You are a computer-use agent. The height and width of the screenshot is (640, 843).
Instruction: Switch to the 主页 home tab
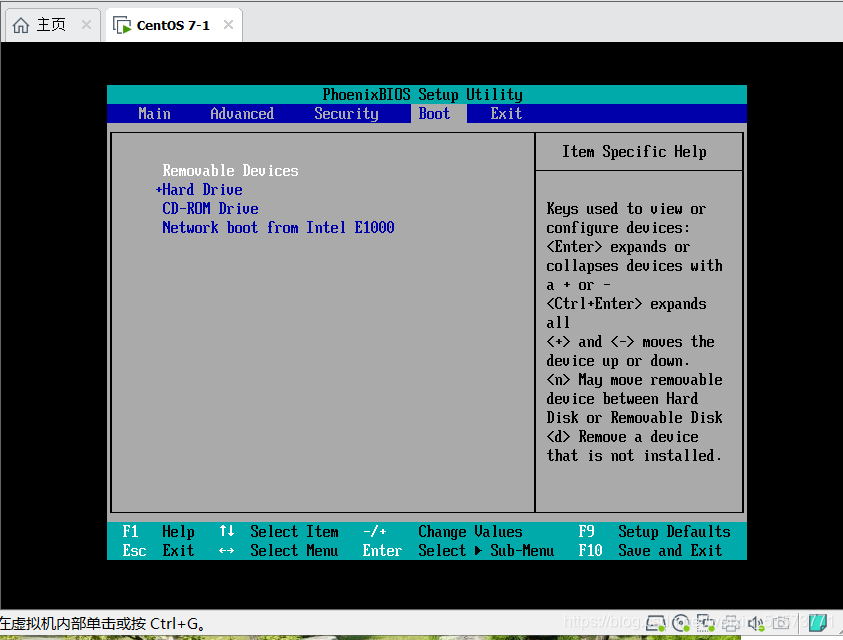tap(52, 25)
